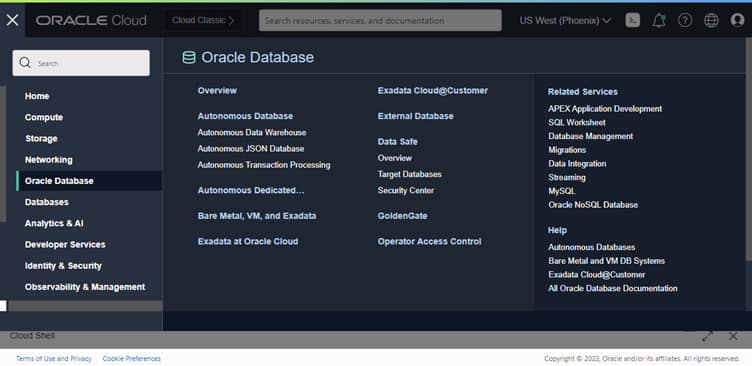
Task: Open Operator Access Control
Action: coord(429,241)
